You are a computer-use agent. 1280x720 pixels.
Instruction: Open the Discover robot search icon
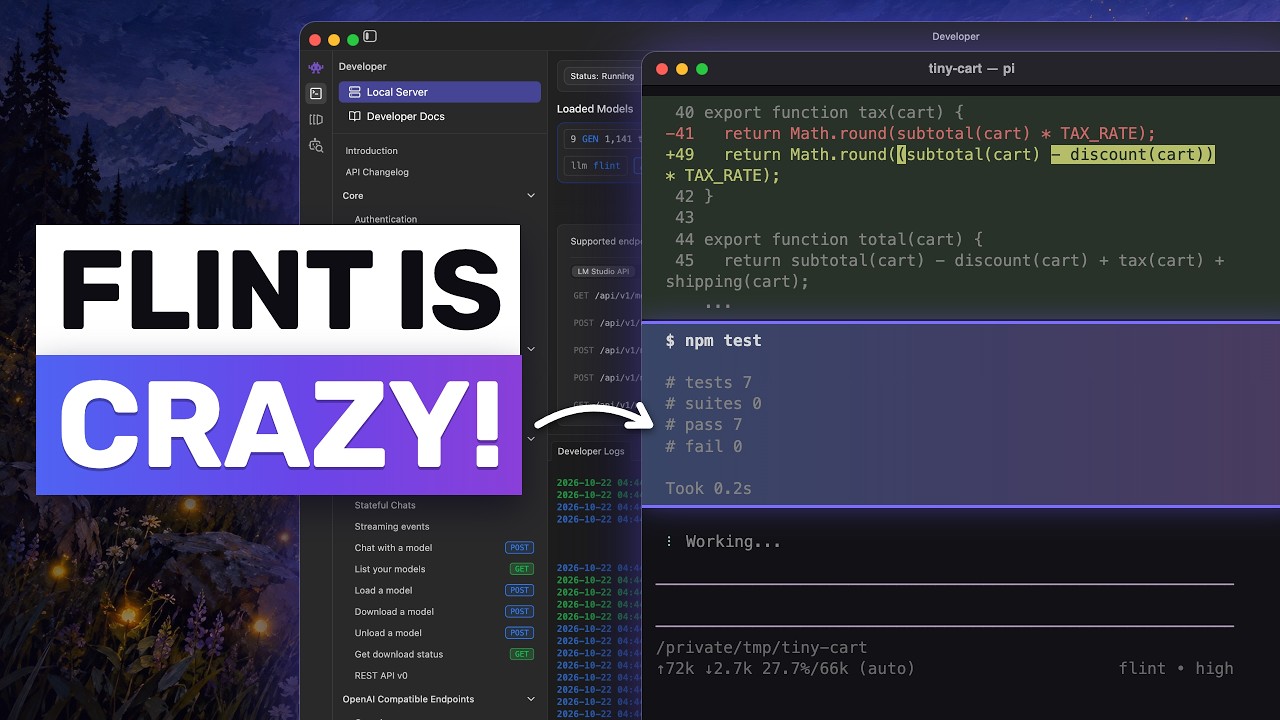coord(316,145)
